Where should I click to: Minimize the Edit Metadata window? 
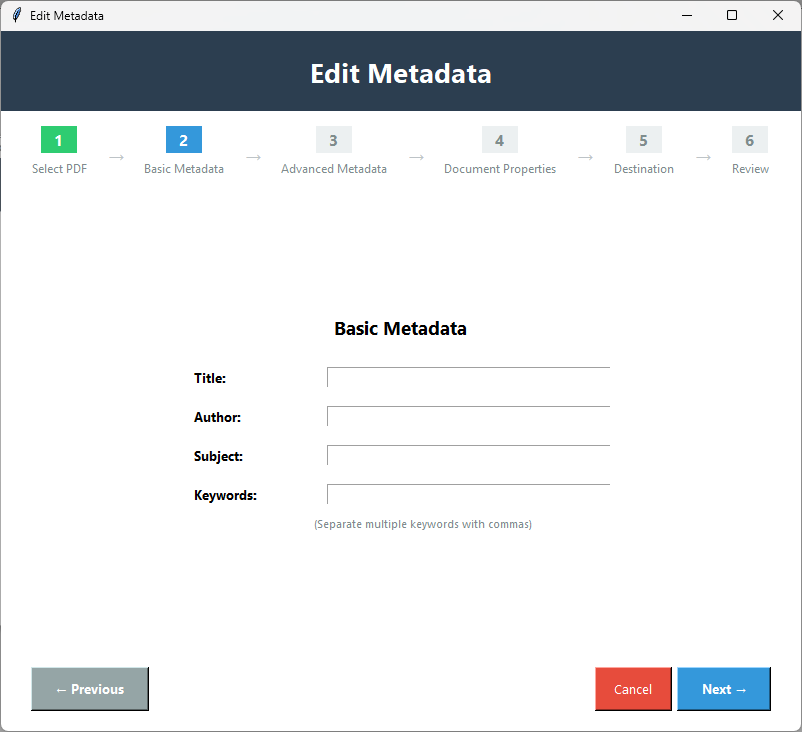coord(686,15)
